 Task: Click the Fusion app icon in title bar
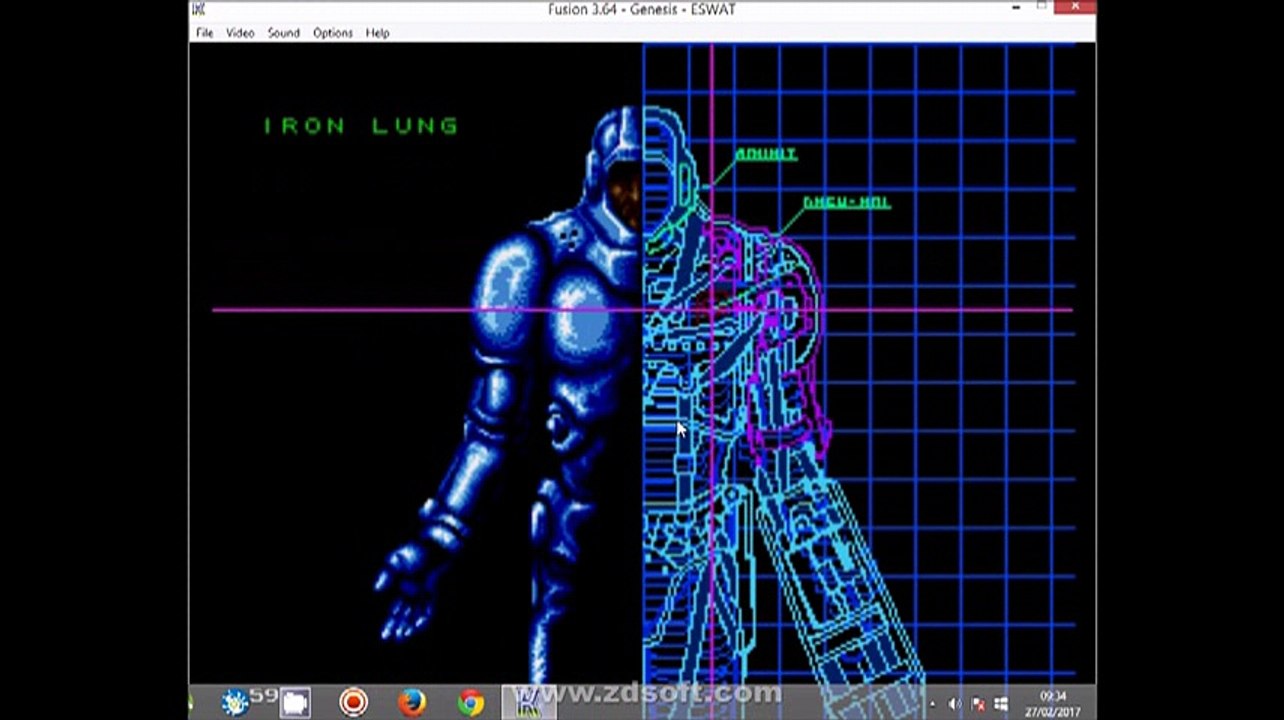tap(199, 9)
